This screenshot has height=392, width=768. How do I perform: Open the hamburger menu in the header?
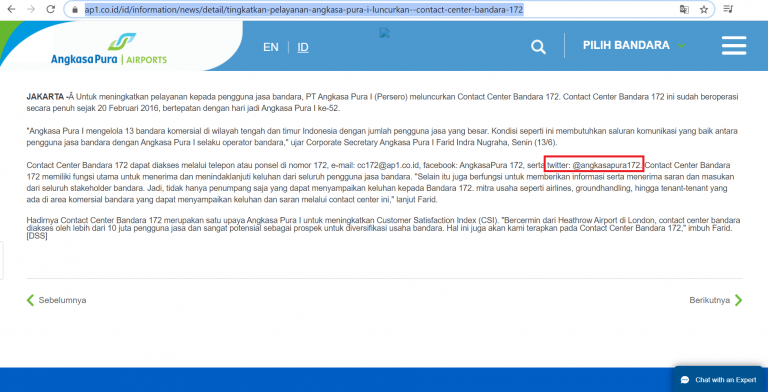tap(734, 46)
